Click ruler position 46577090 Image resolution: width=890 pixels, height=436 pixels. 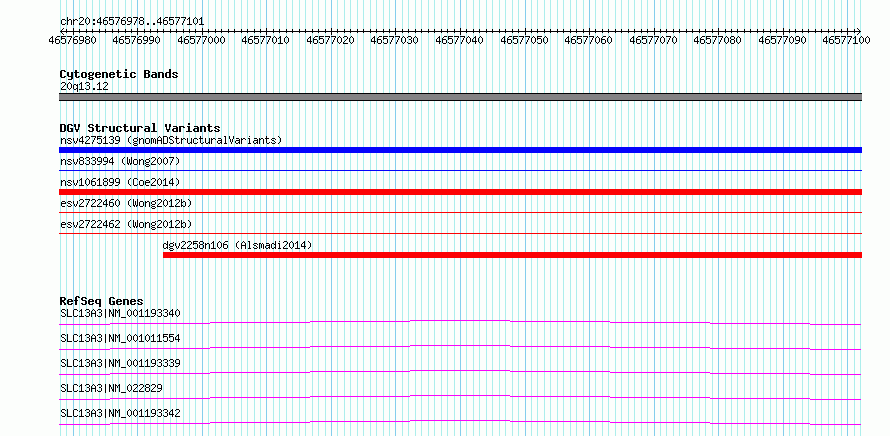coord(782,40)
